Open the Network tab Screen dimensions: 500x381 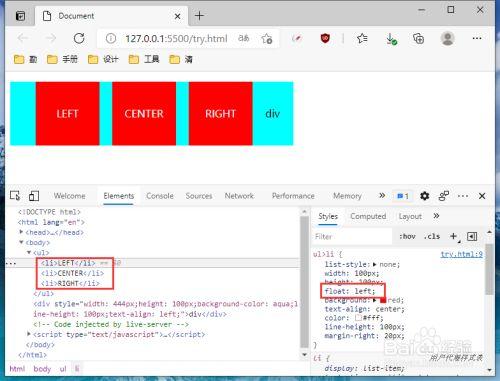point(239,196)
